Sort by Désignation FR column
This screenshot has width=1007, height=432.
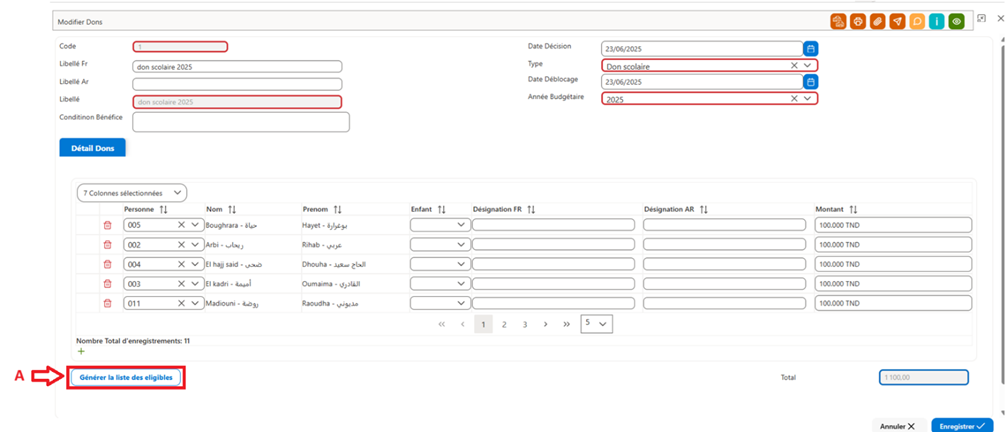(531, 210)
